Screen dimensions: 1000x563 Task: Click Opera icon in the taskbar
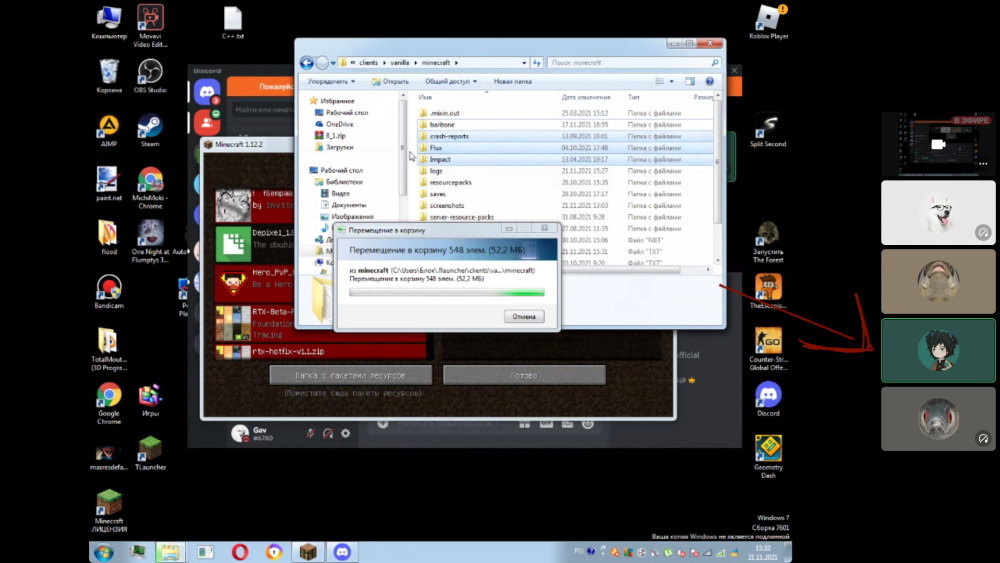[x=240, y=552]
